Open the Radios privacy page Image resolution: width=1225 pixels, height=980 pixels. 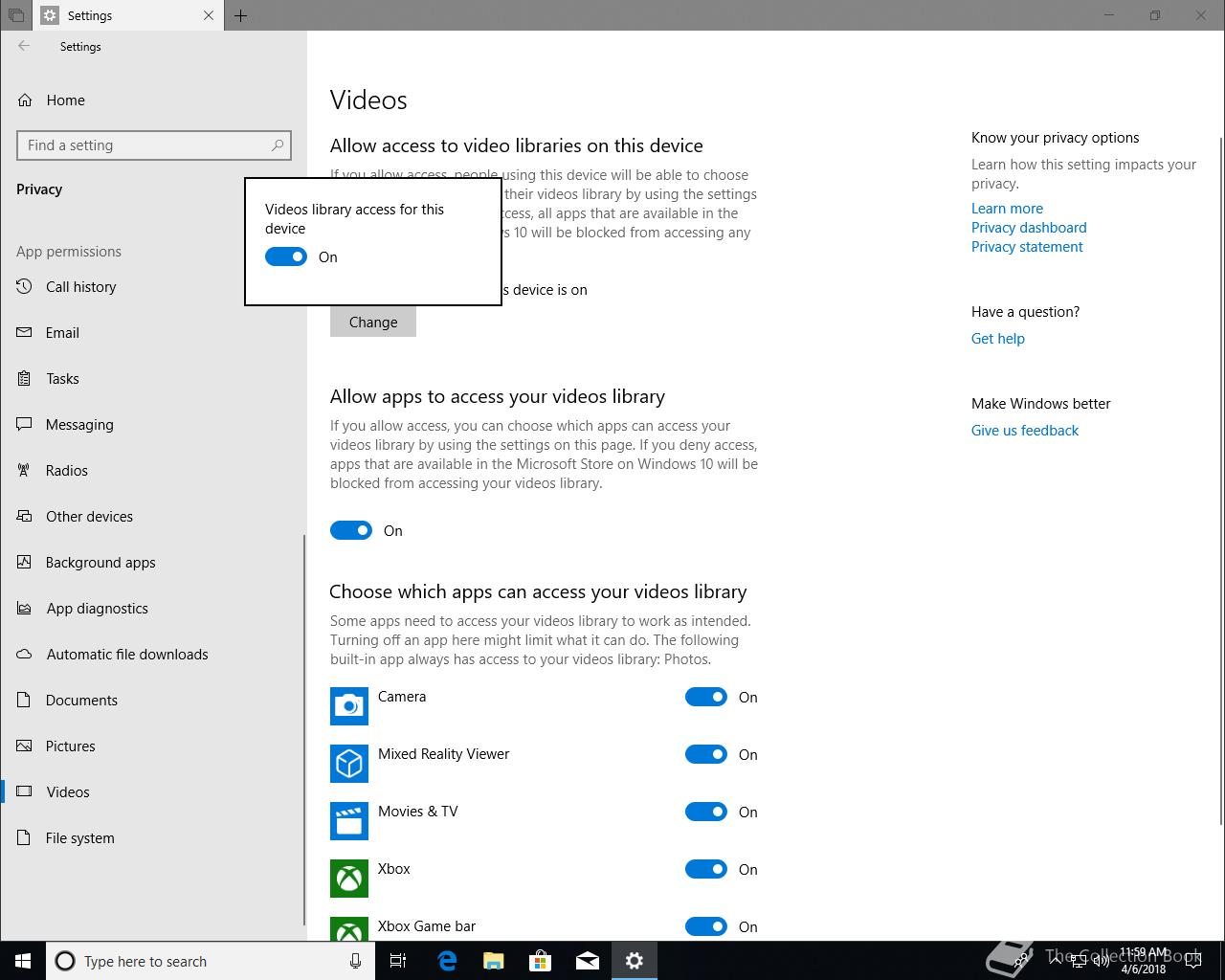tap(153, 471)
